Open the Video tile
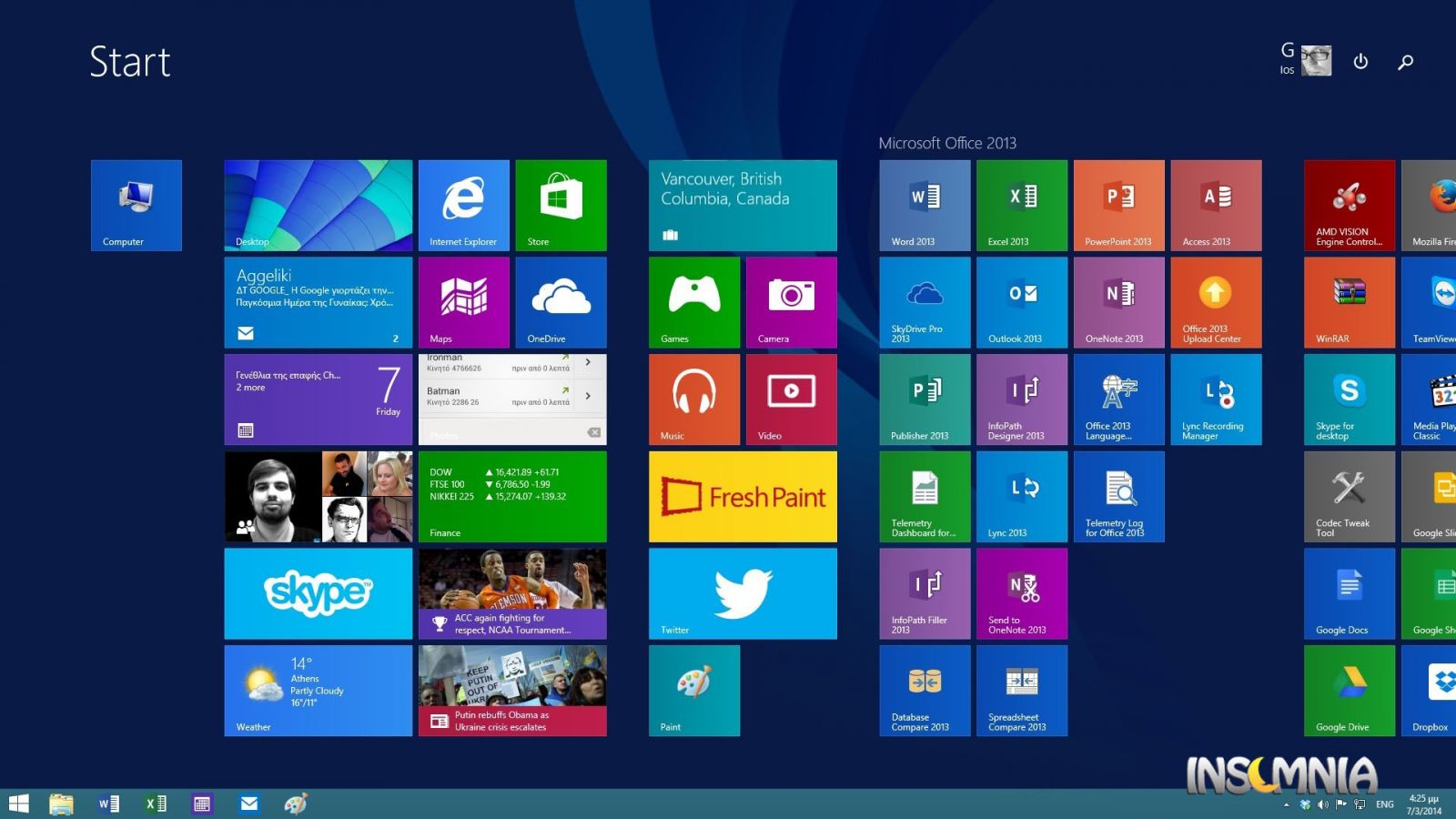Screen dimensions: 1456x819 [x=792, y=399]
